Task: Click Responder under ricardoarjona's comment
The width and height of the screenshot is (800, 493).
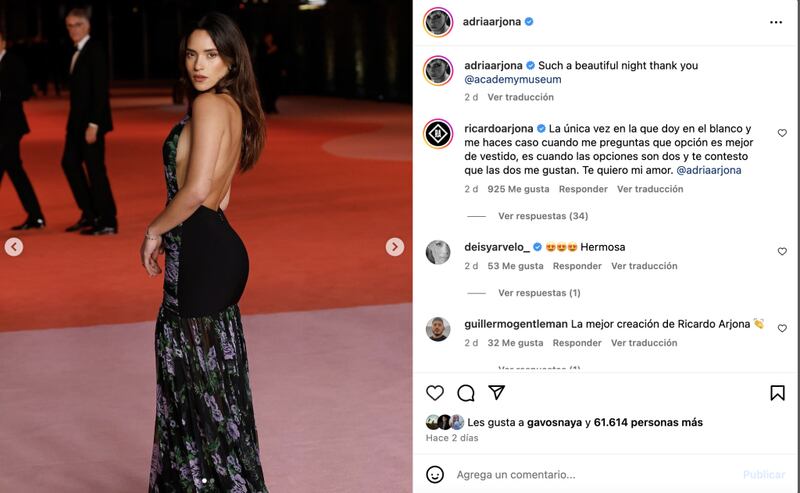Action: (583, 189)
